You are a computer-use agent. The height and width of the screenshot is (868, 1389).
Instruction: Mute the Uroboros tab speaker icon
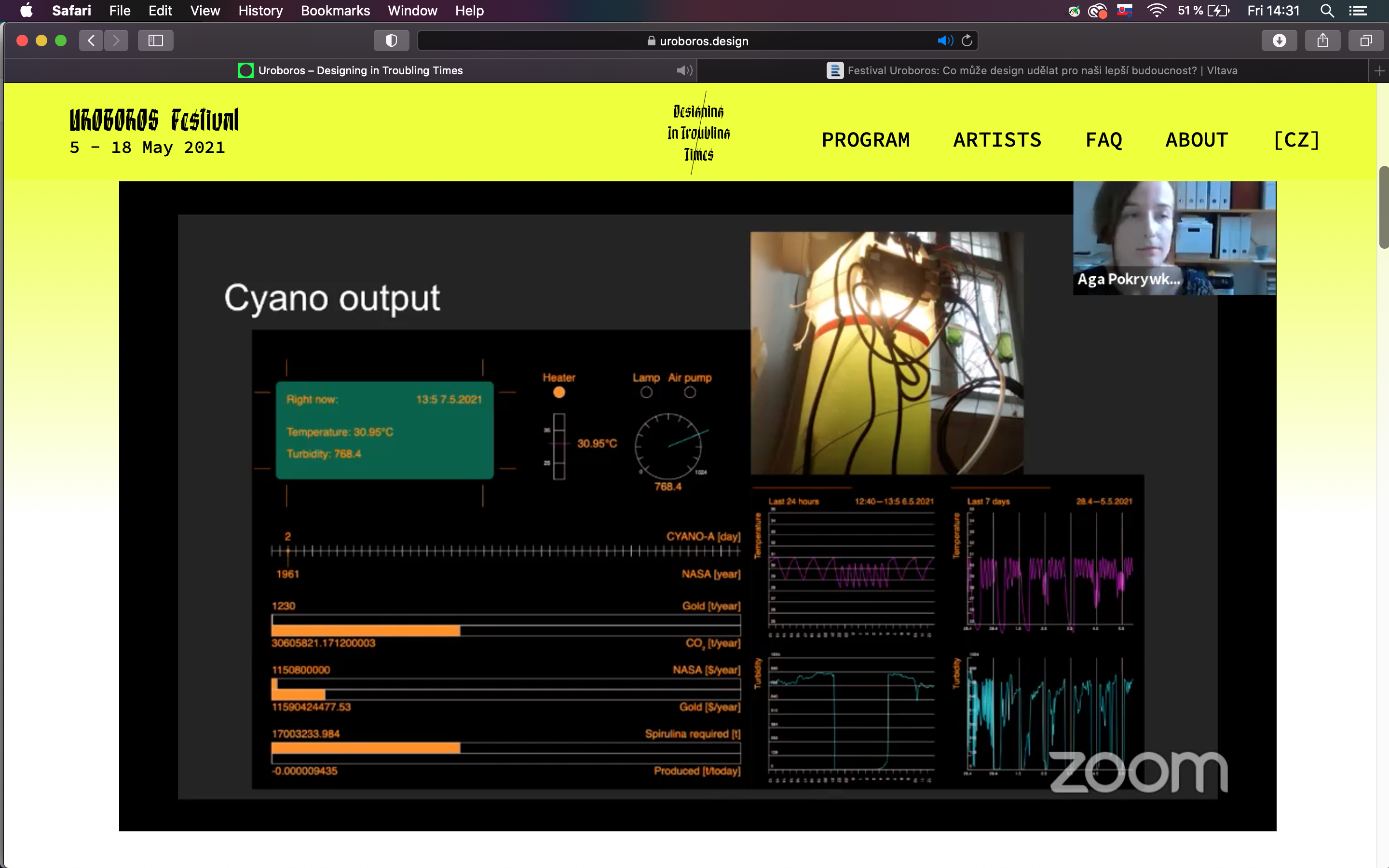point(684,70)
